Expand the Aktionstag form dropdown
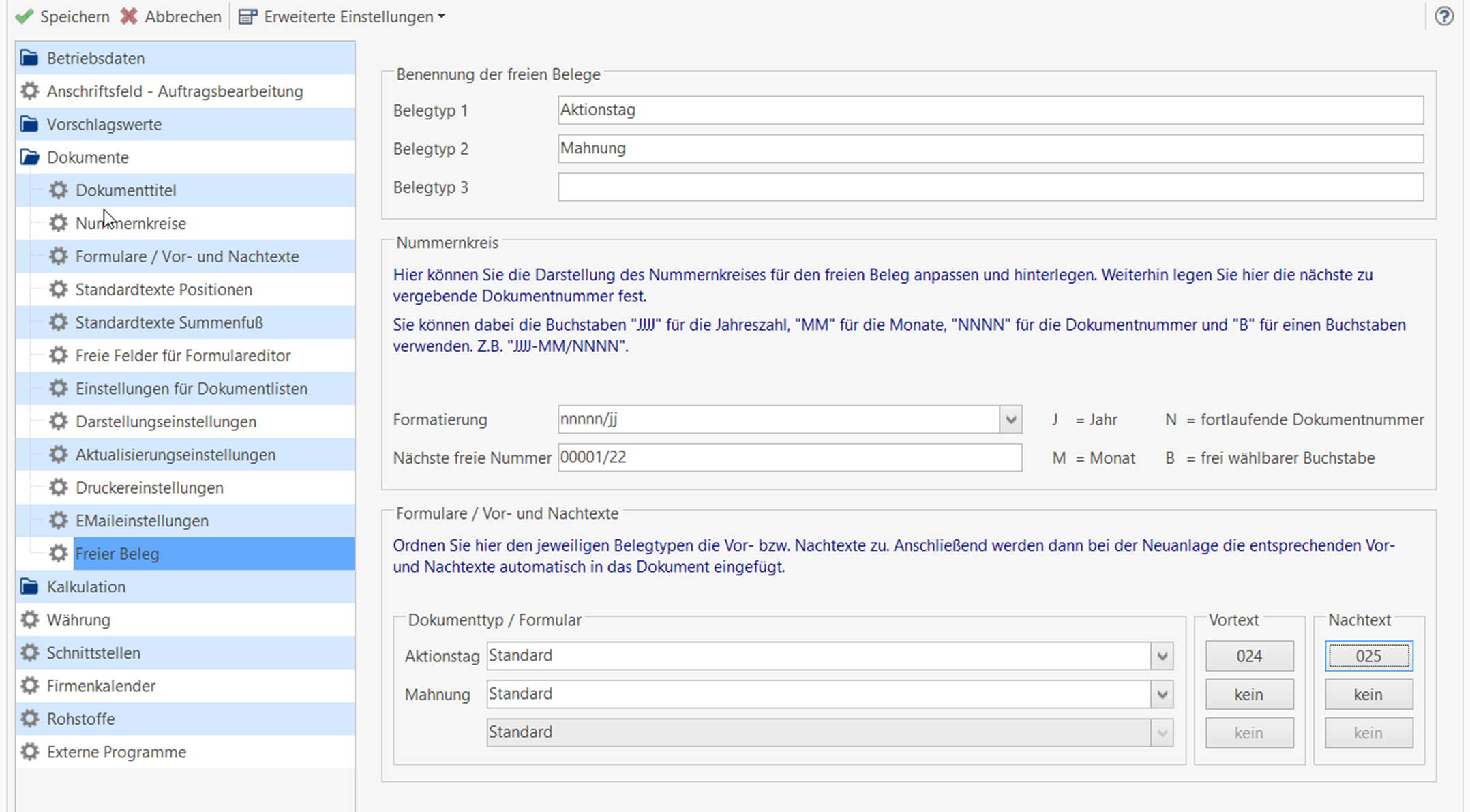The width and height of the screenshot is (1470, 812). pos(1162,657)
